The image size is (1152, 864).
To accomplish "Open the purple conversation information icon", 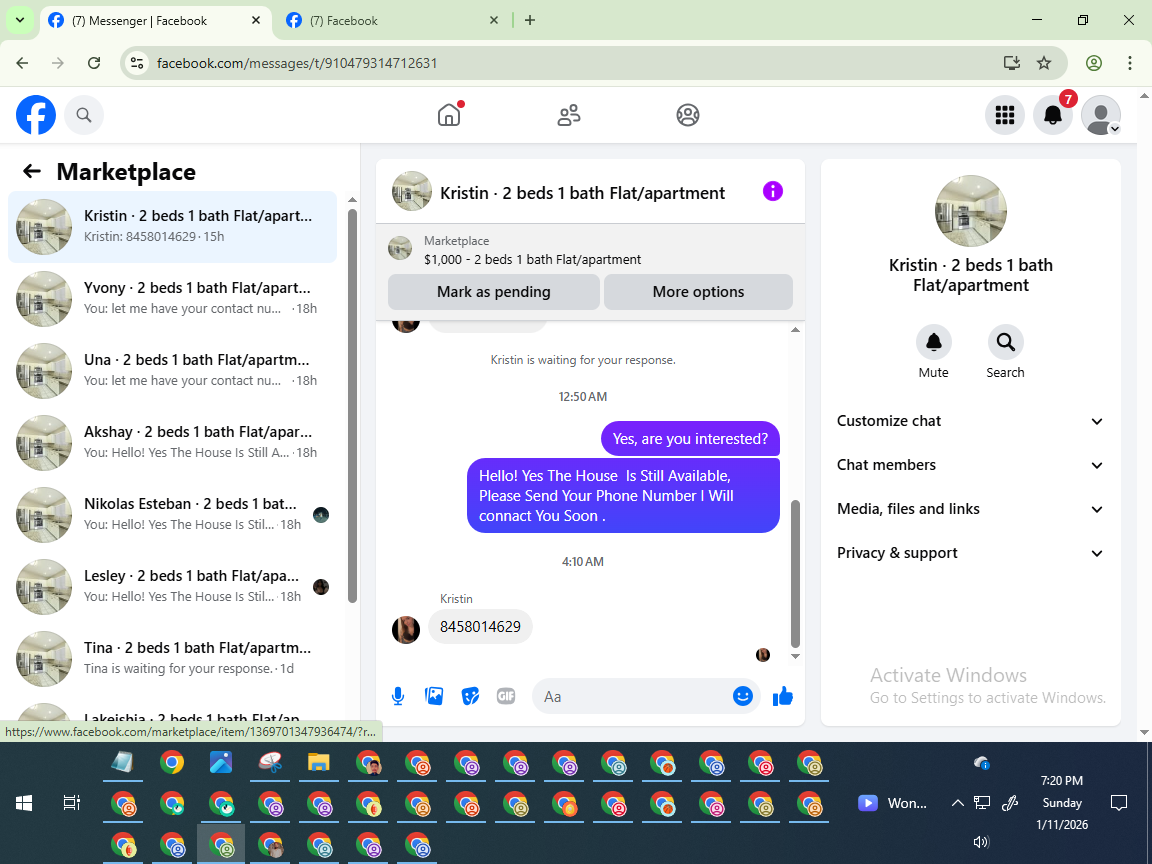I will pos(773,191).
